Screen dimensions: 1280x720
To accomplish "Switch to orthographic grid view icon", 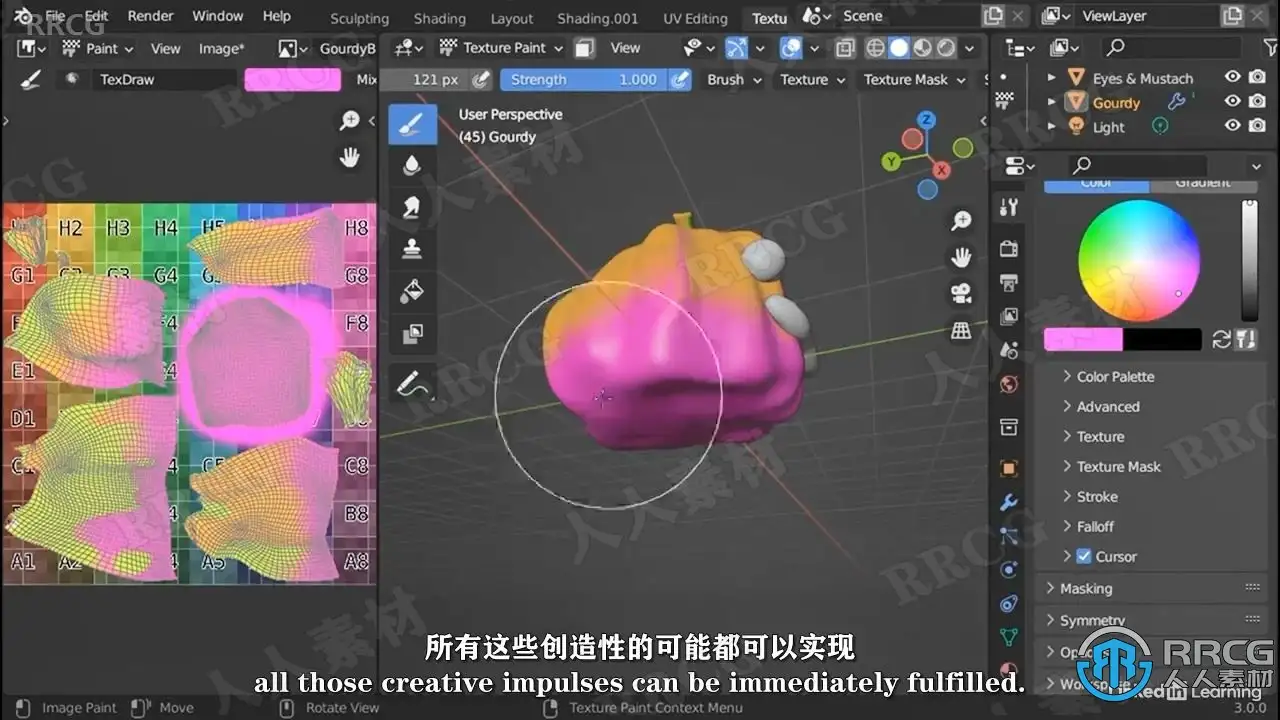I will (x=961, y=330).
